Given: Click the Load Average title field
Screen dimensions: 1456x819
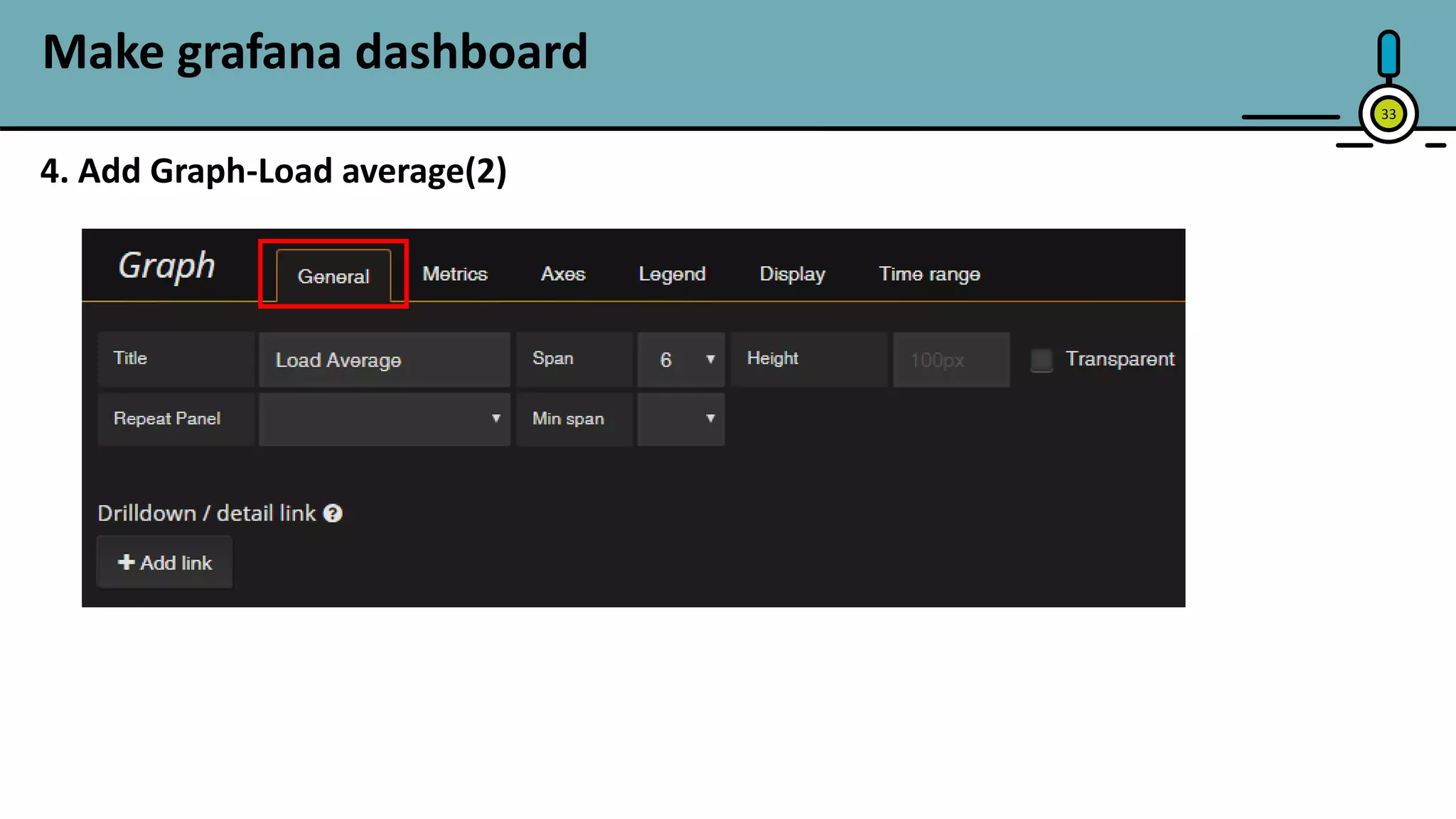Looking at the screenshot, I should (384, 360).
